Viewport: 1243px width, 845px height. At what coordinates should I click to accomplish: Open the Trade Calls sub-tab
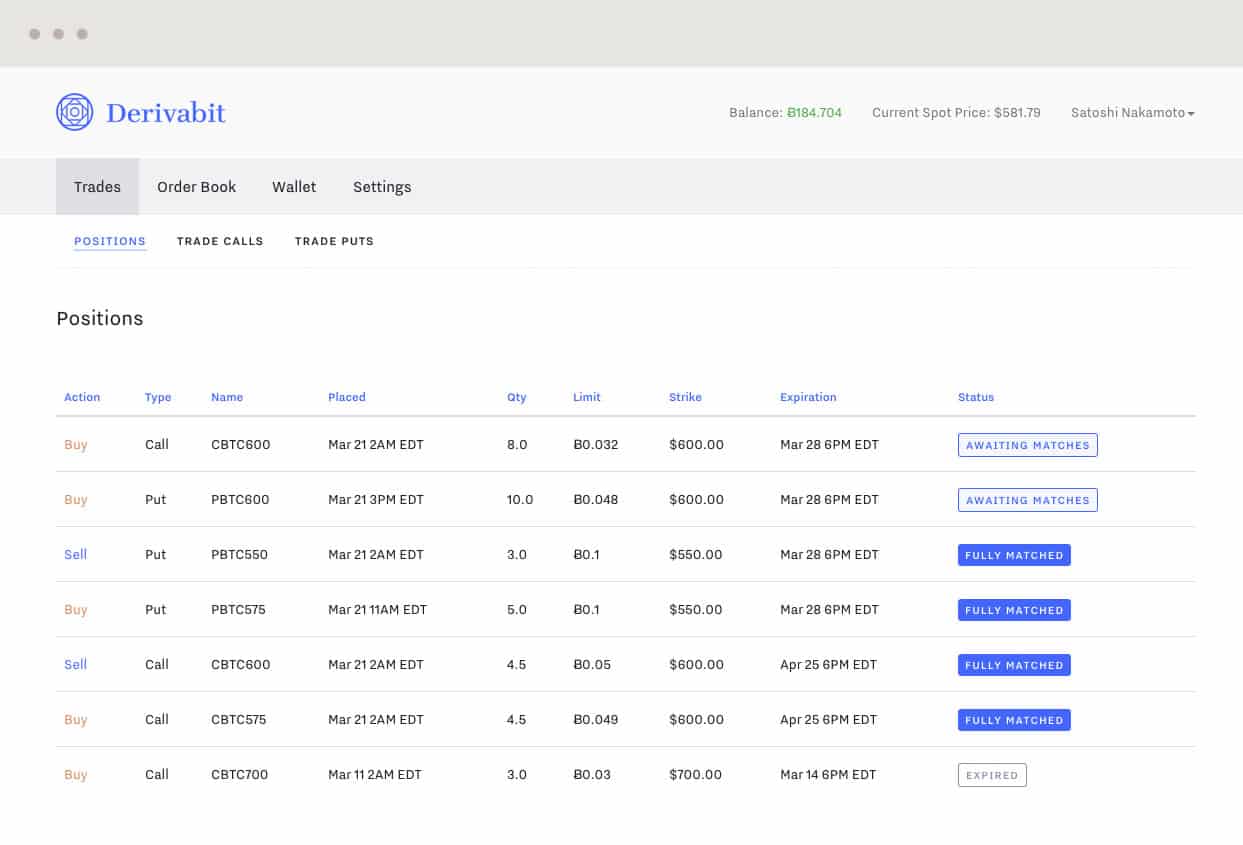coord(220,241)
